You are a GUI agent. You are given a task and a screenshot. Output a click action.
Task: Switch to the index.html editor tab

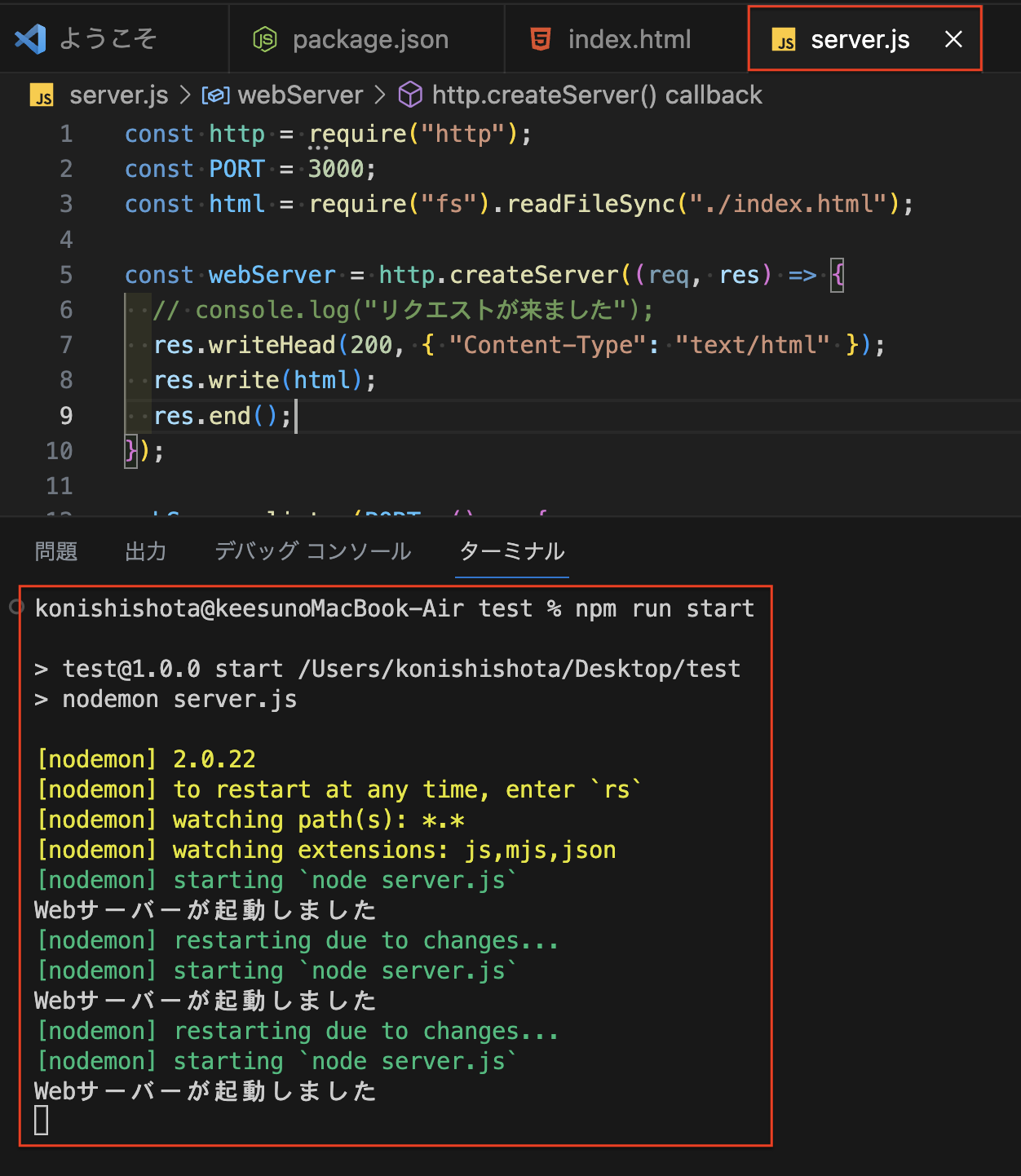[x=628, y=38]
